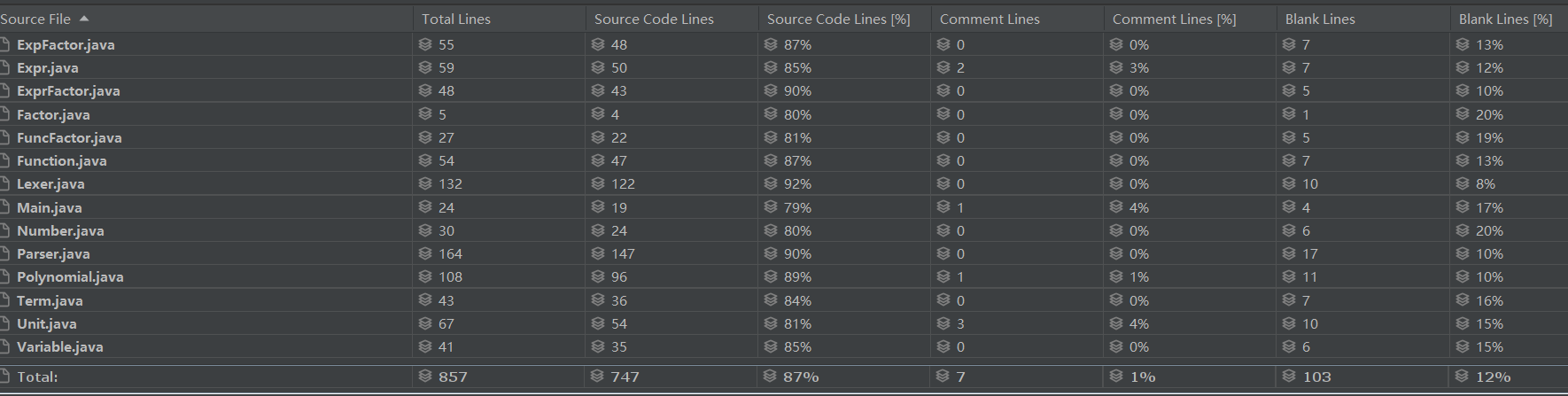Click the stack icon next to Total Lines 857
This screenshot has width=1568, height=396.
pos(425,377)
